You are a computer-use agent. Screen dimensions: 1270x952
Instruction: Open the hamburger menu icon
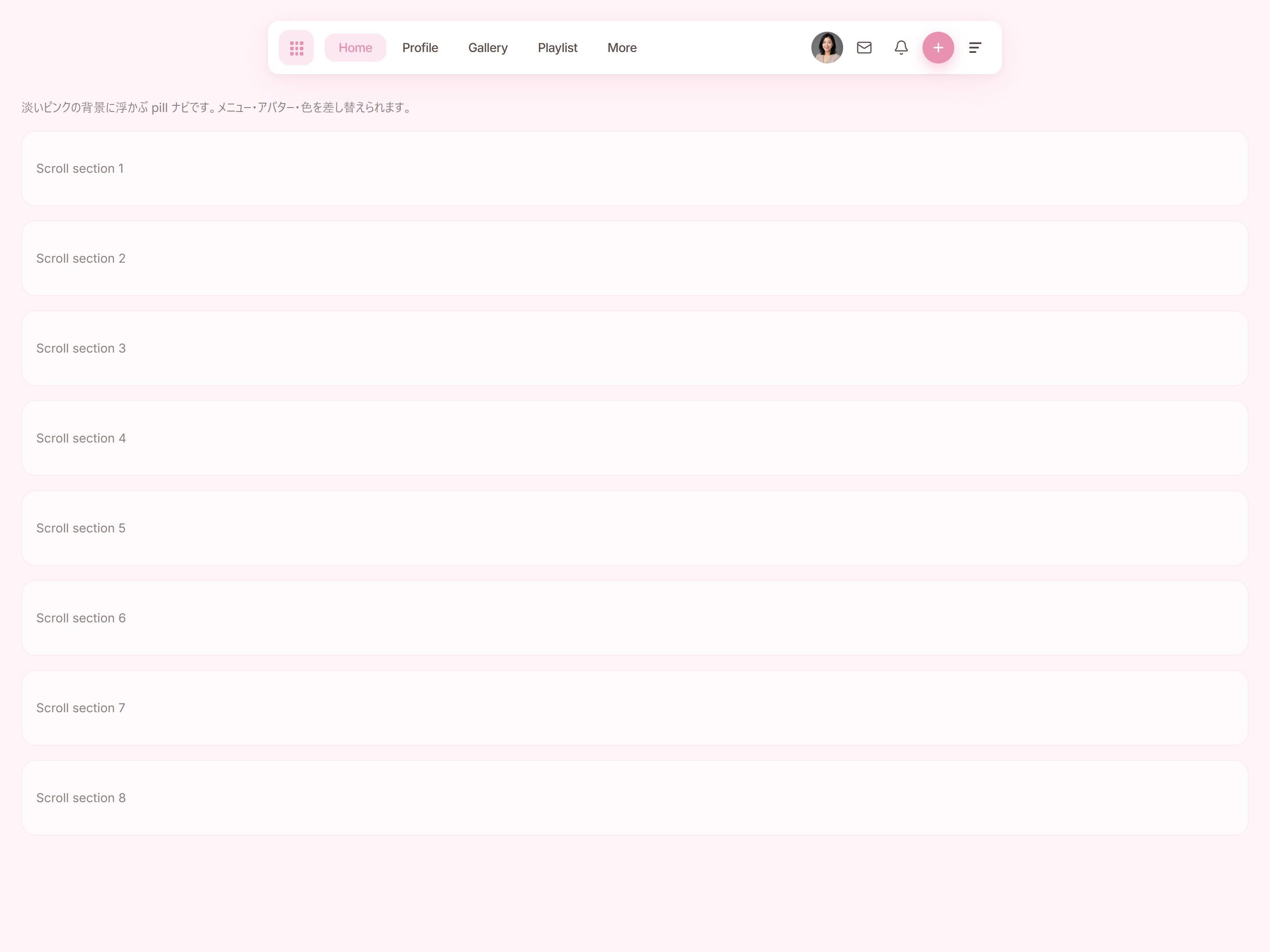pos(975,48)
